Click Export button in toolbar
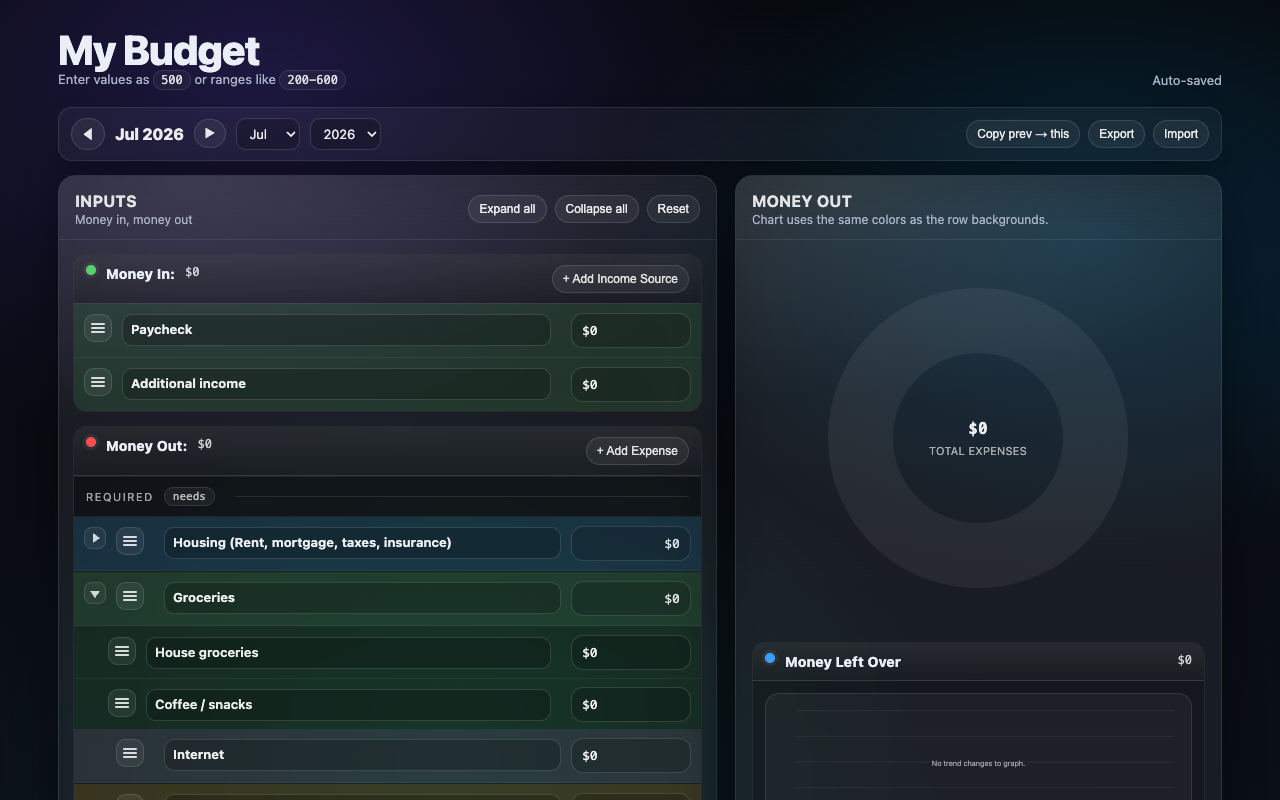Image resolution: width=1280 pixels, height=800 pixels. click(1116, 134)
